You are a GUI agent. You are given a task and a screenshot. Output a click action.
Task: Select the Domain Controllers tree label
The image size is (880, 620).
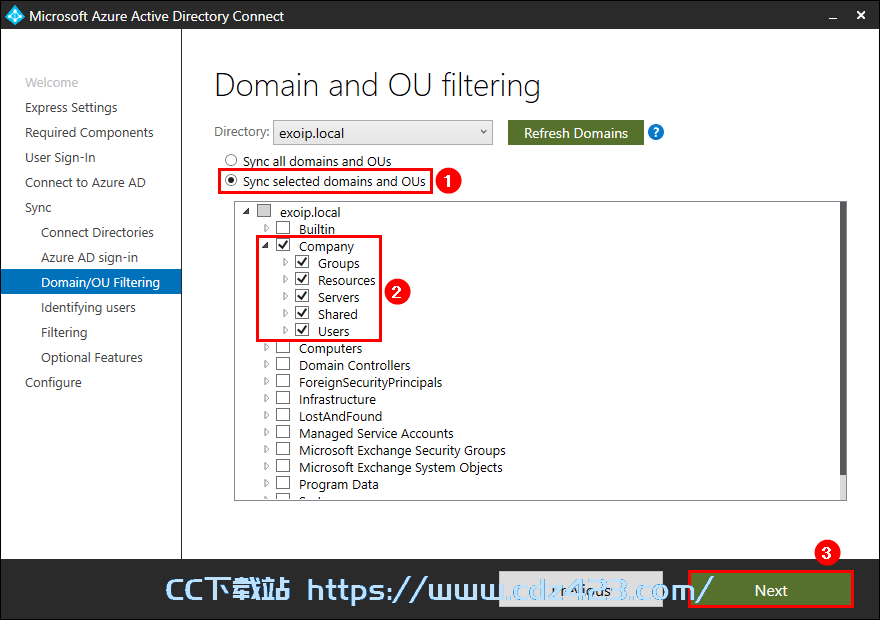(354, 365)
